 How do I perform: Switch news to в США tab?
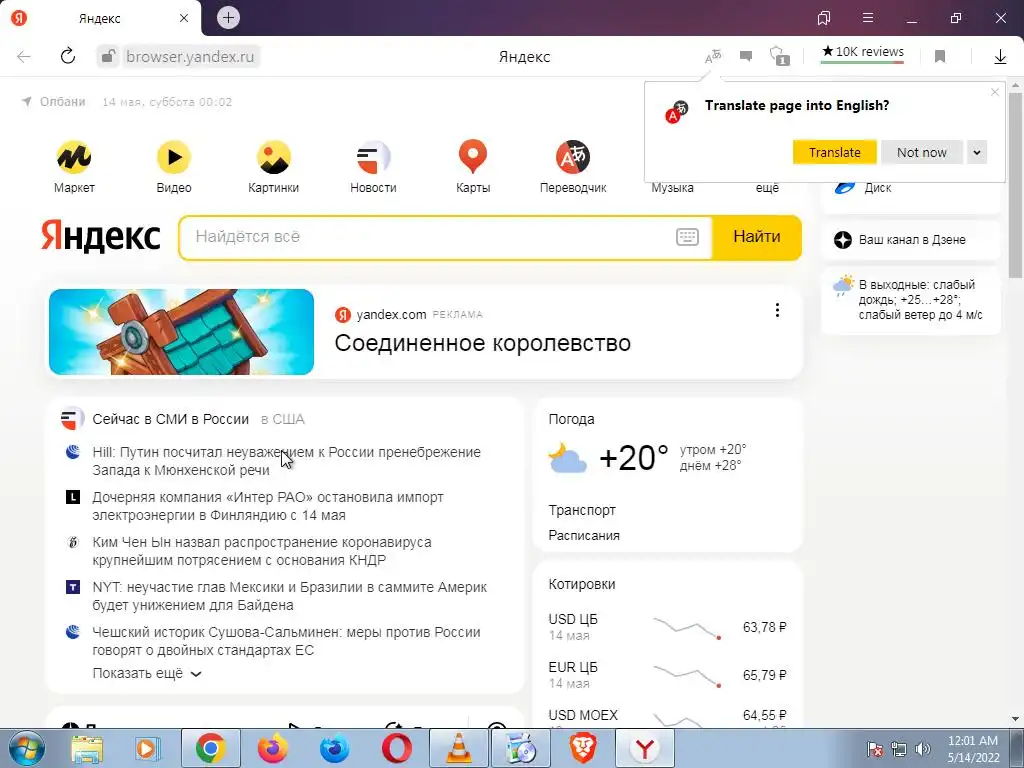click(x=283, y=419)
